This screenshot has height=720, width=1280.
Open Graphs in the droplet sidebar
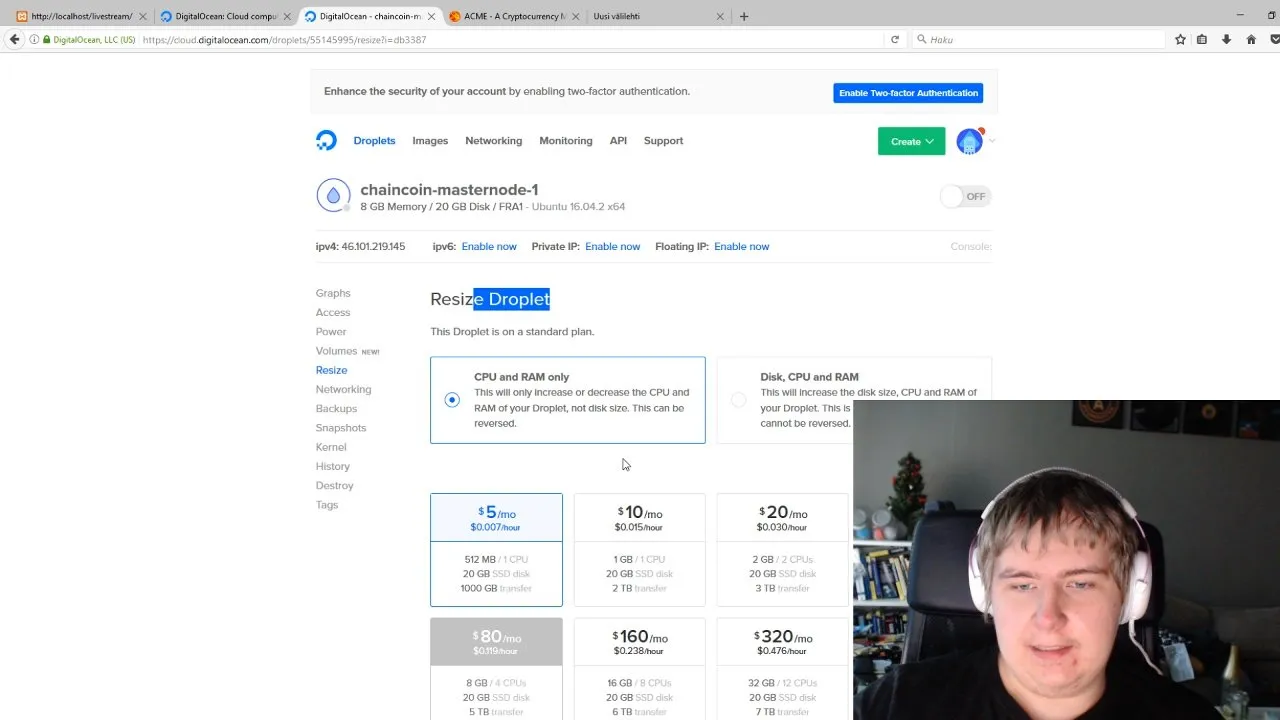[333, 293]
